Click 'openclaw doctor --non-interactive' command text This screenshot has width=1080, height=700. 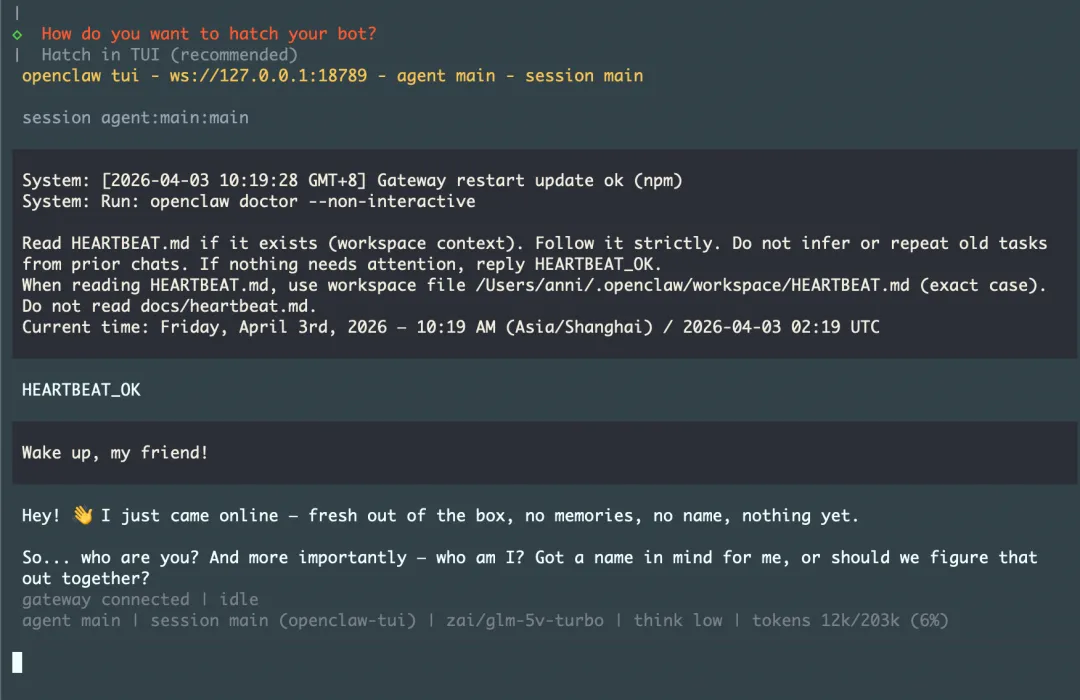pyautogui.click(x=313, y=201)
